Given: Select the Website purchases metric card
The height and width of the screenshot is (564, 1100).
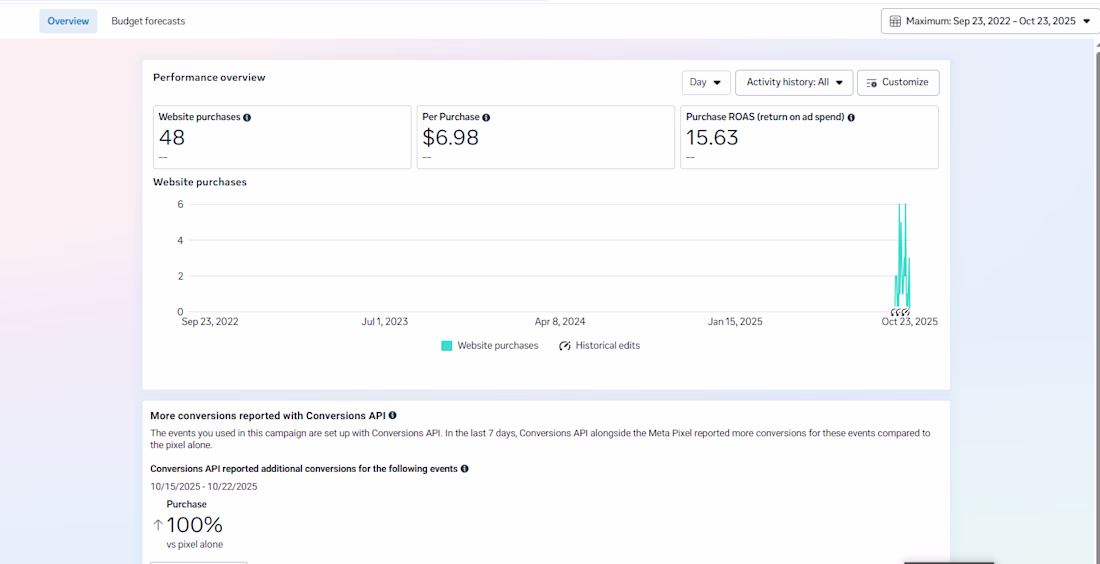Looking at the screenshot, I should pos(282,137).
